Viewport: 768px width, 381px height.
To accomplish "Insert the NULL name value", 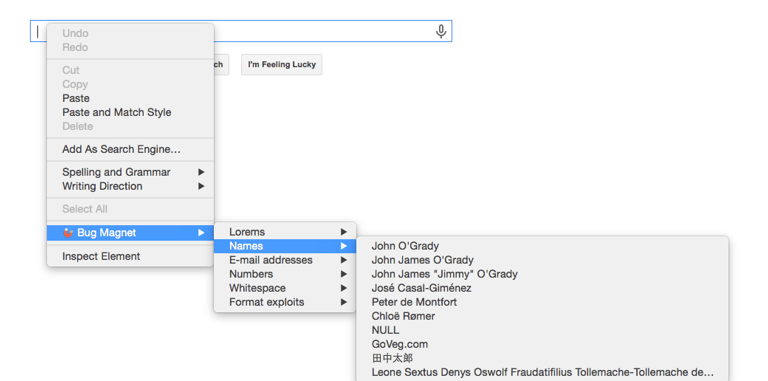I will tap(542, 330).
